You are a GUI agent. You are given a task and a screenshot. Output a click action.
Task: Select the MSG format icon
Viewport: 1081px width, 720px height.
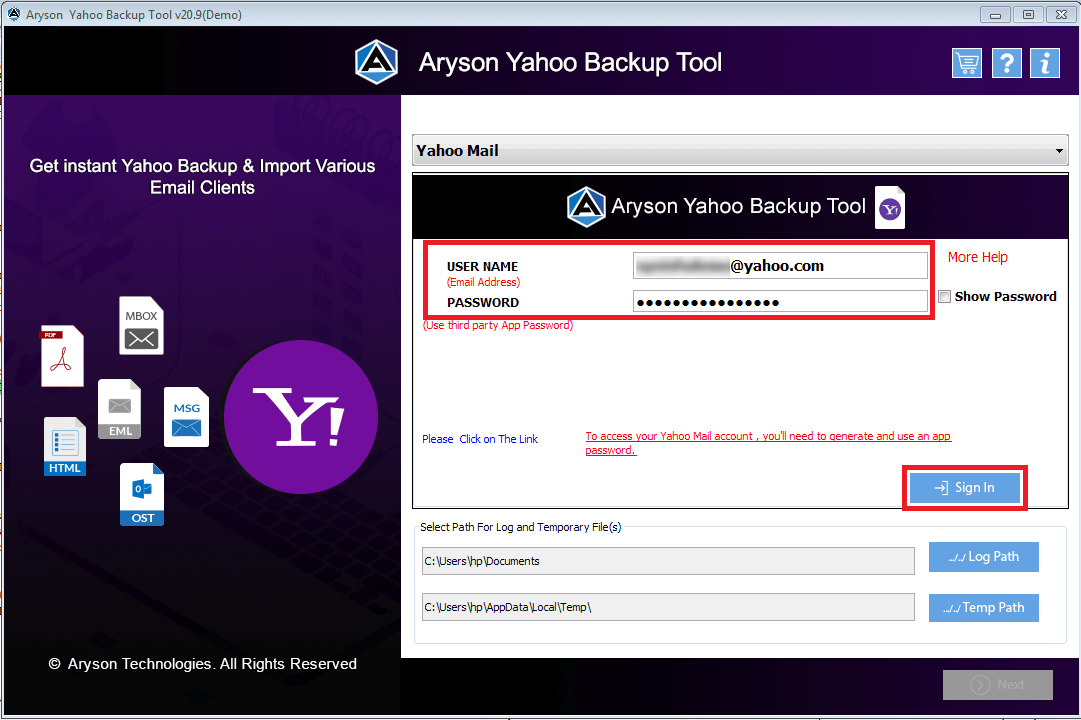click(x=186, y=416)
